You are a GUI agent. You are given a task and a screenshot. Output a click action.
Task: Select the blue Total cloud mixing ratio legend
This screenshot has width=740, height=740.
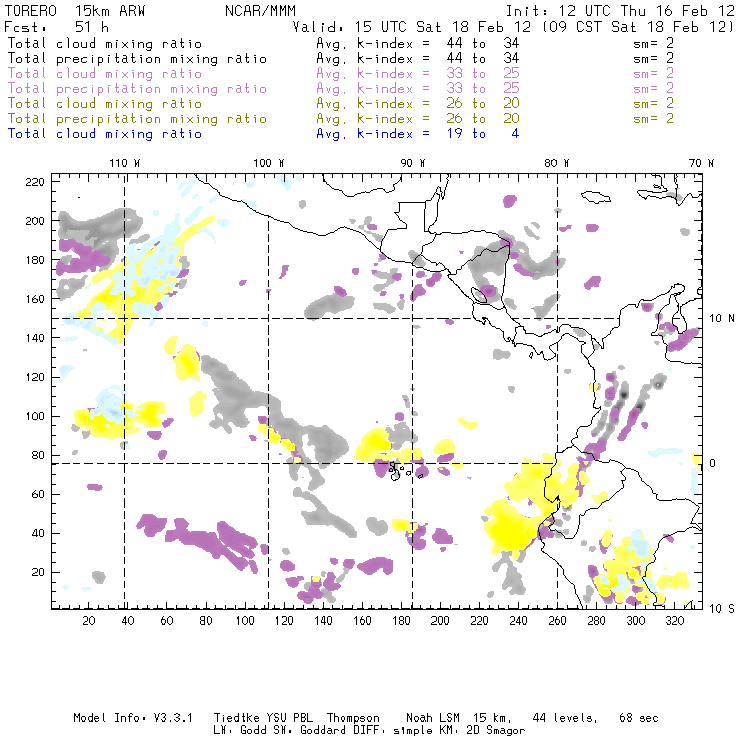[x=104, y=133]
